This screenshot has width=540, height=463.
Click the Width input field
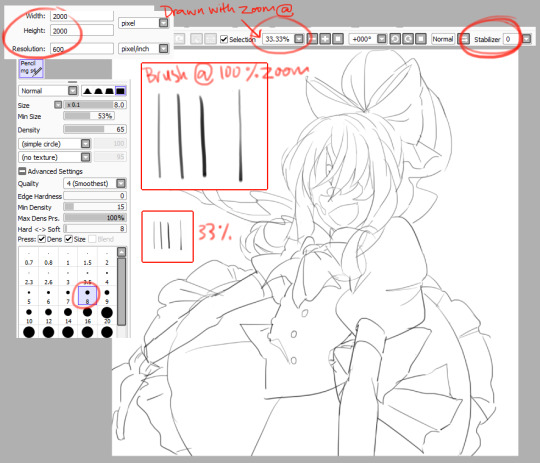[x=82, y=16]
